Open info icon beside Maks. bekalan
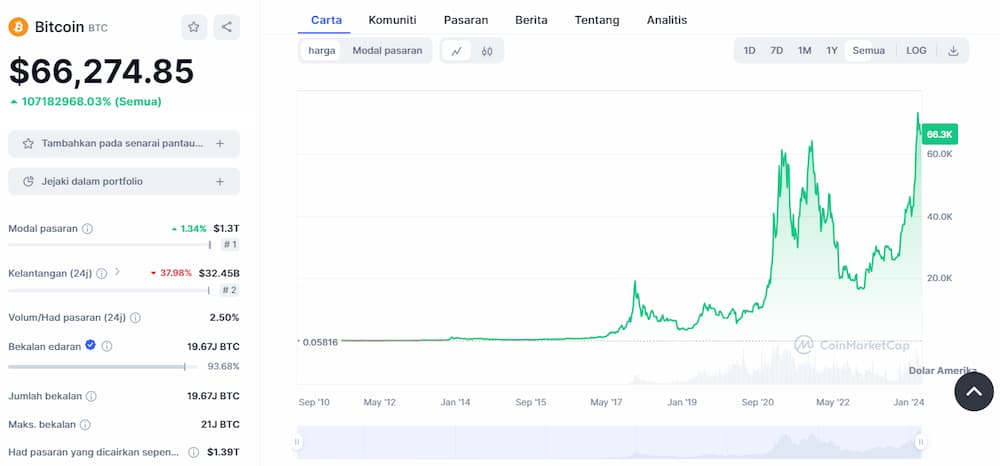1000x466 pixels. 85,425
